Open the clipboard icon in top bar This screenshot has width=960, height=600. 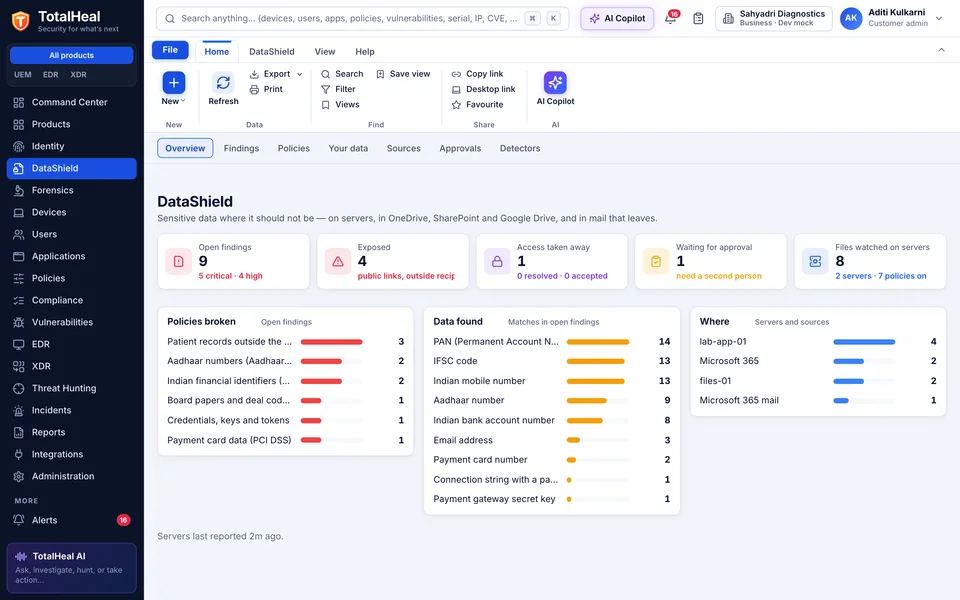pyautogui.click(x=698, y=18)
